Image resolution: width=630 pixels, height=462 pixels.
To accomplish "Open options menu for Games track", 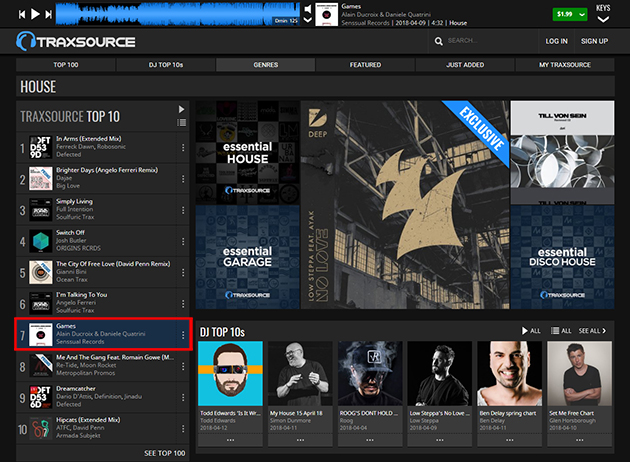I will pyautogui.click(x=183, y=335).
